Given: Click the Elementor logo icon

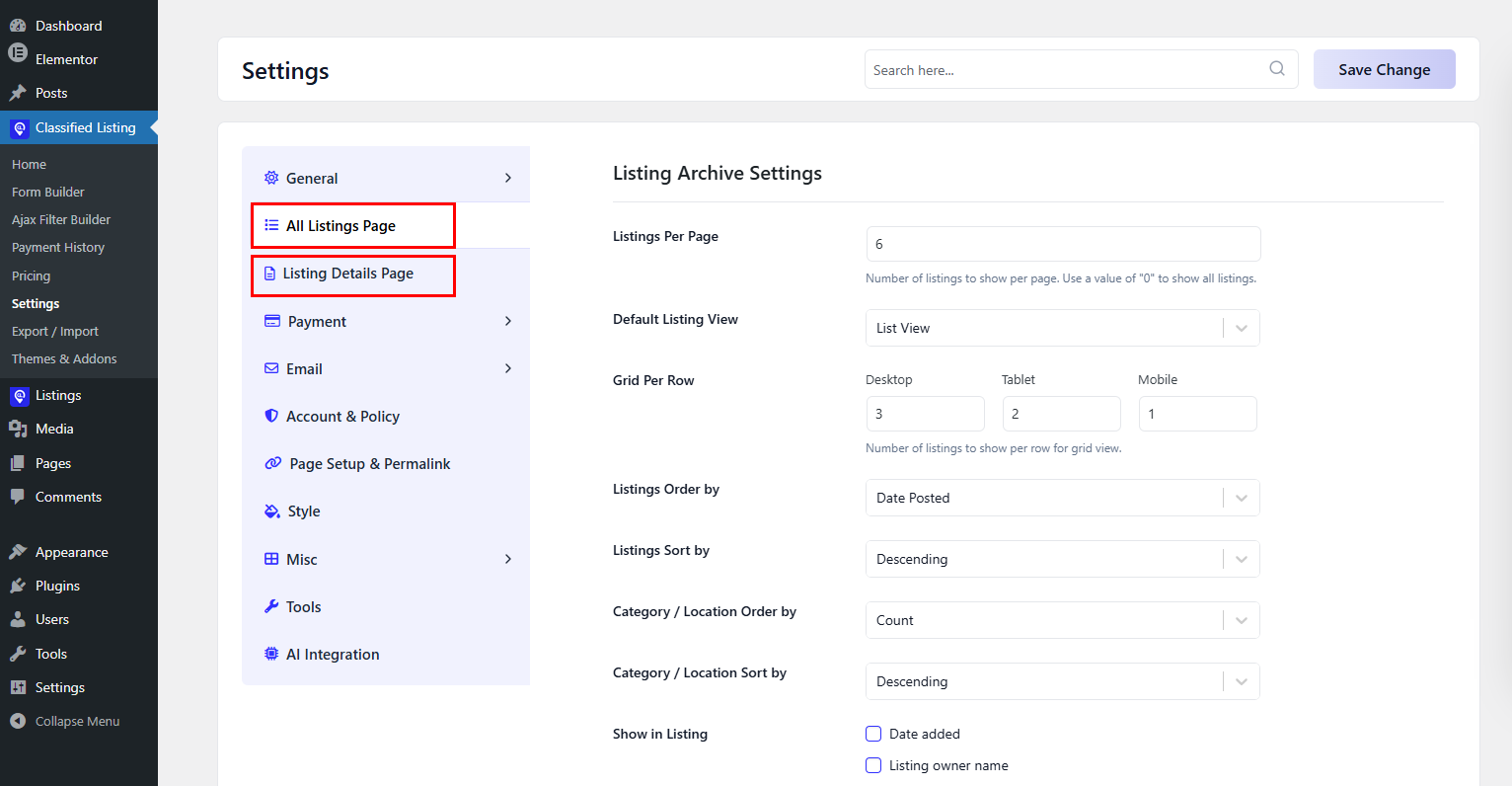Looking at the screenshot, I should point(18,53).
